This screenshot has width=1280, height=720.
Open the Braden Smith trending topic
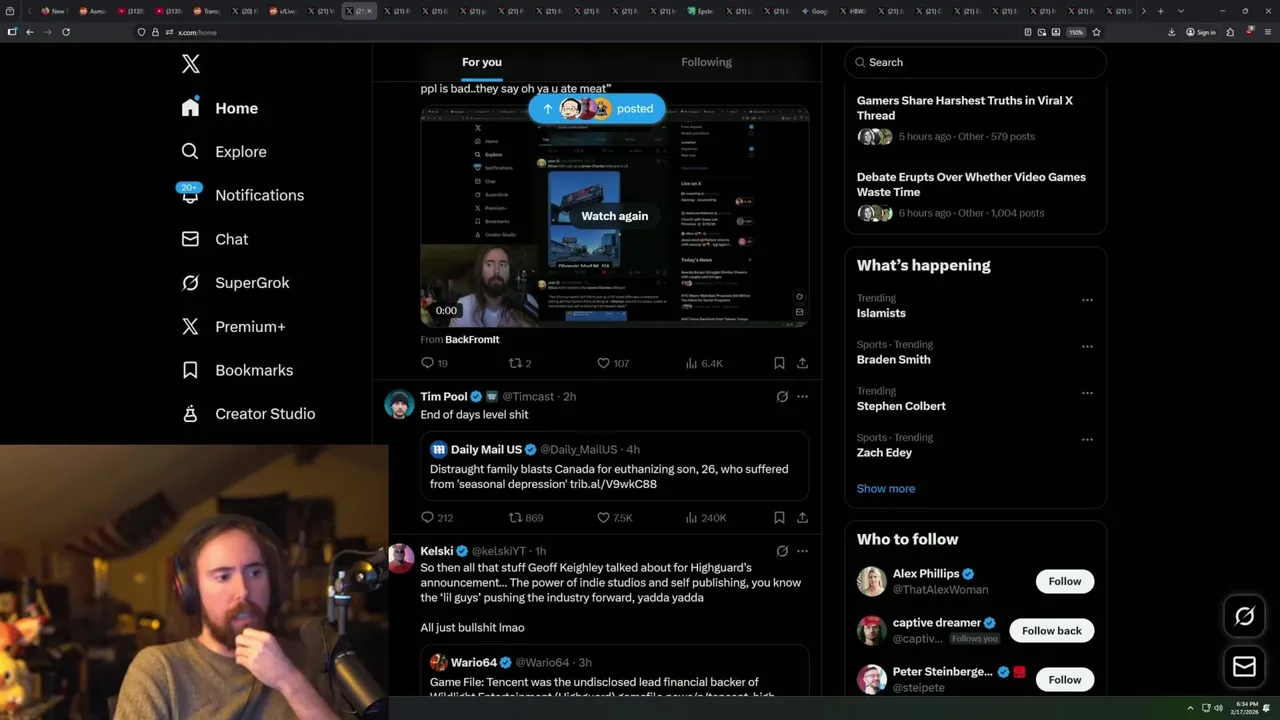(x=893, y=360)
